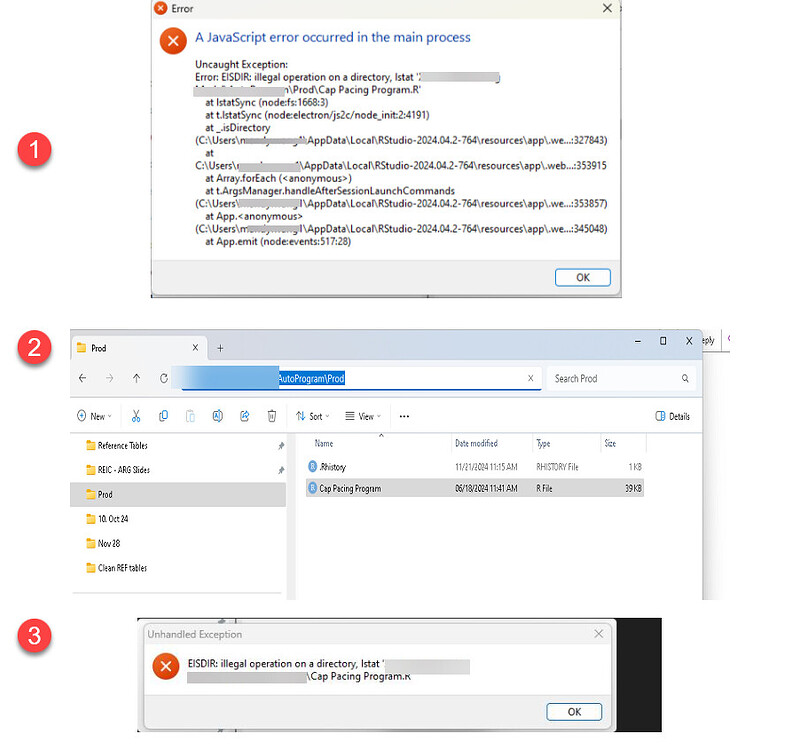Unpin the Reference Tables folder

click(x=280, y=444)
